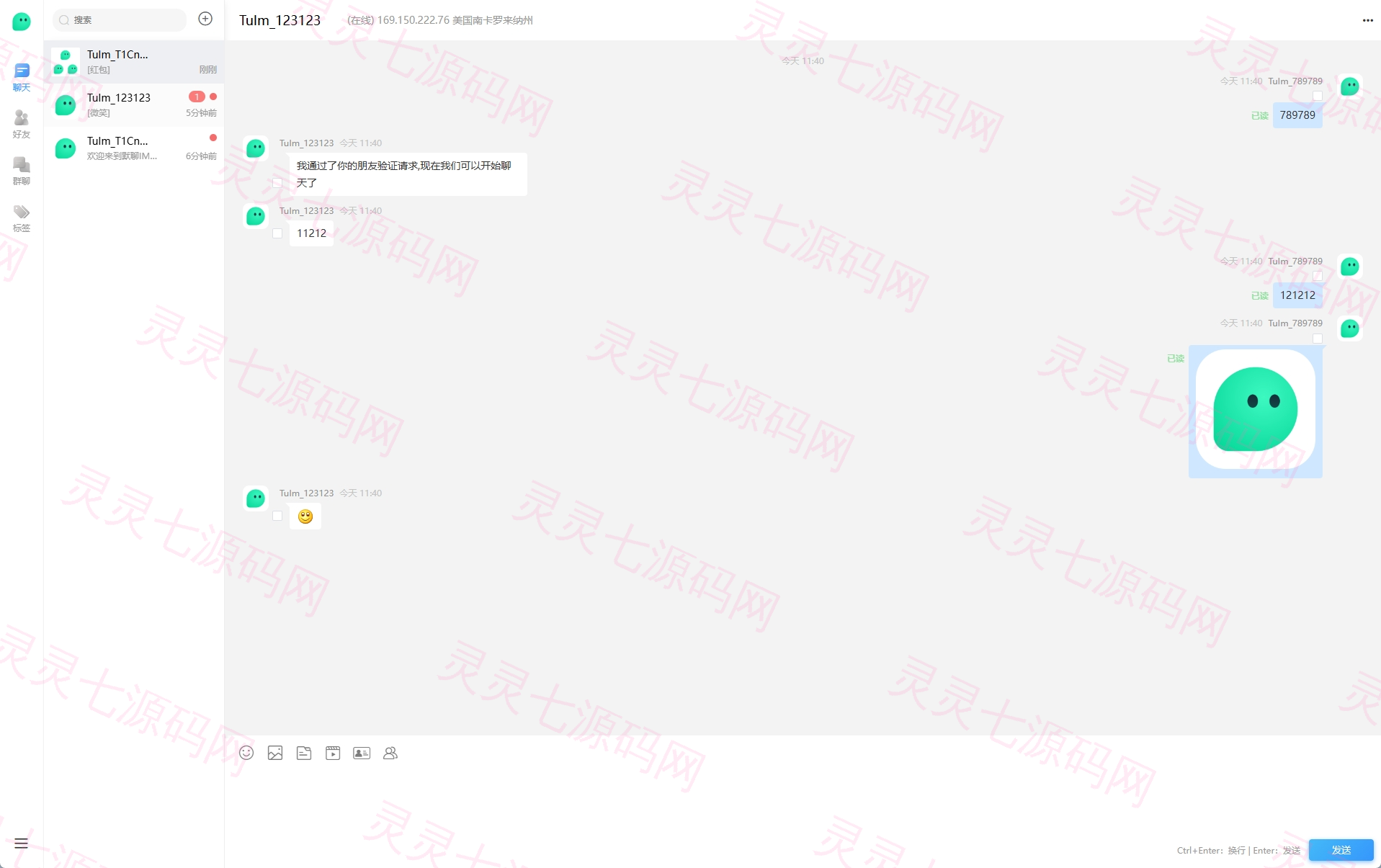Open the Tulm_123123 conversation in the list

pyautogui.click(x=134, y=105)
